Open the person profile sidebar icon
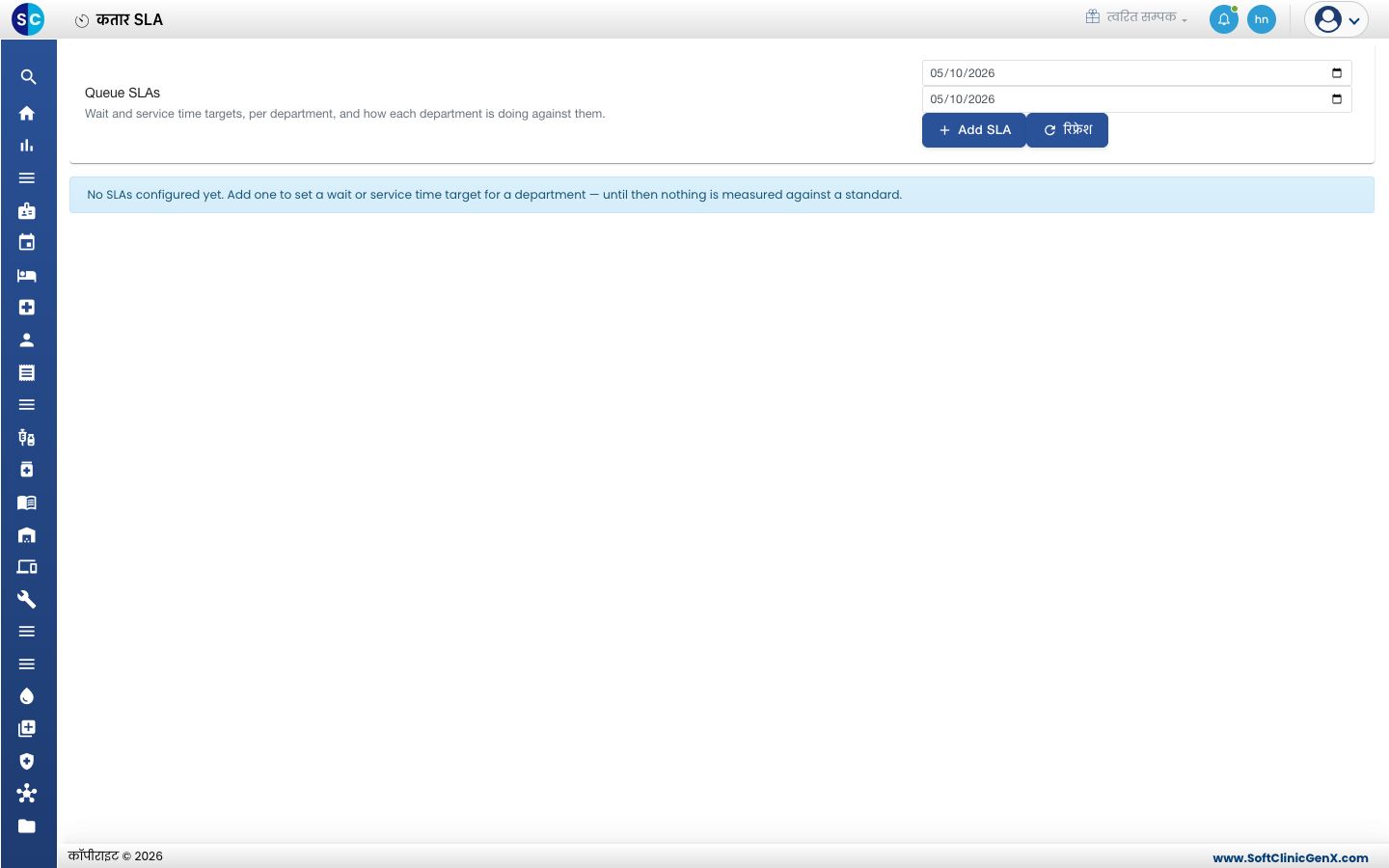The width and height of the screenshot is (1389, 868). tap(27, 339)
